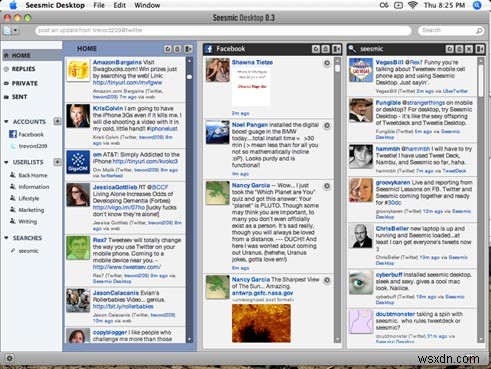Click the Twitter account icon beside update field
Viewport: 491px width, 369px height.
point(7,30)
